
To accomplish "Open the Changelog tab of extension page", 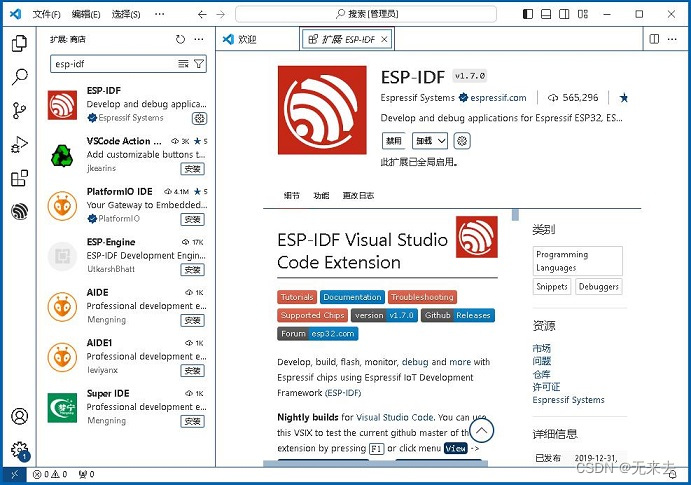I will [358, 196].
